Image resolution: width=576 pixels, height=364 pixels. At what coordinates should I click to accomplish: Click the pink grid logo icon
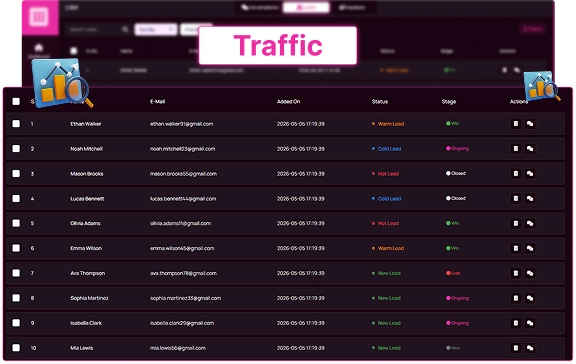[40, 17]
